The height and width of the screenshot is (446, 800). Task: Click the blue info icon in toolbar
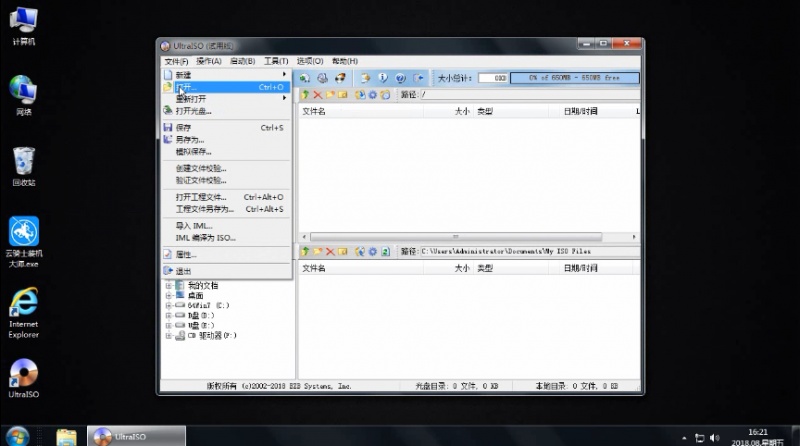click(x=383, y=78)
